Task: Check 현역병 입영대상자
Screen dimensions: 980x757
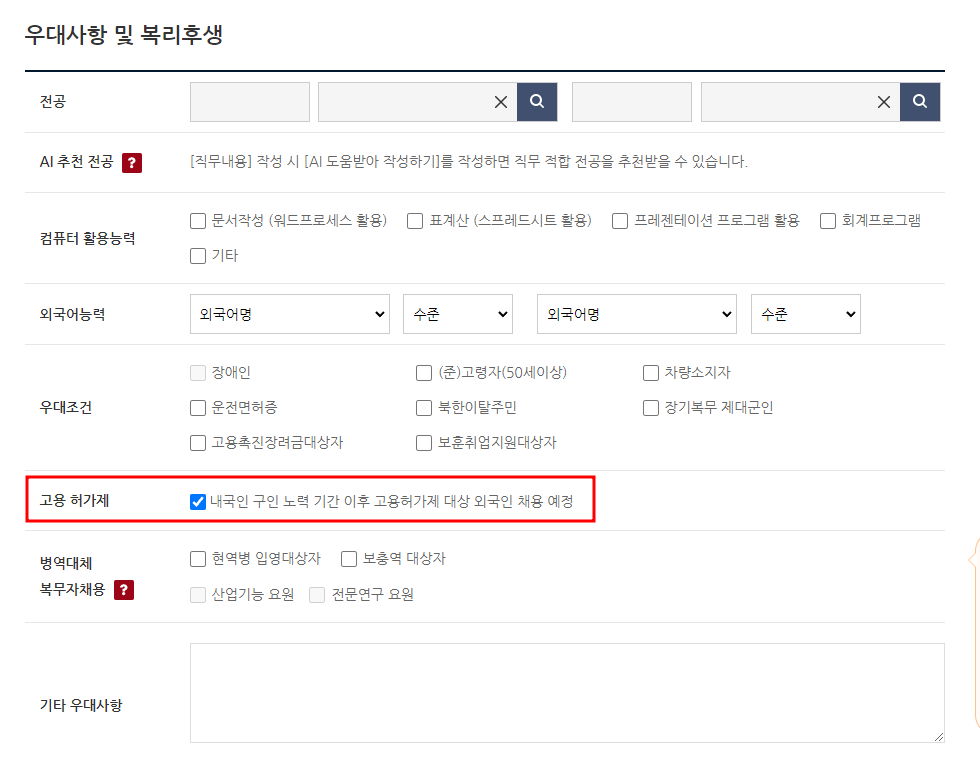Action: click(197, 558)
